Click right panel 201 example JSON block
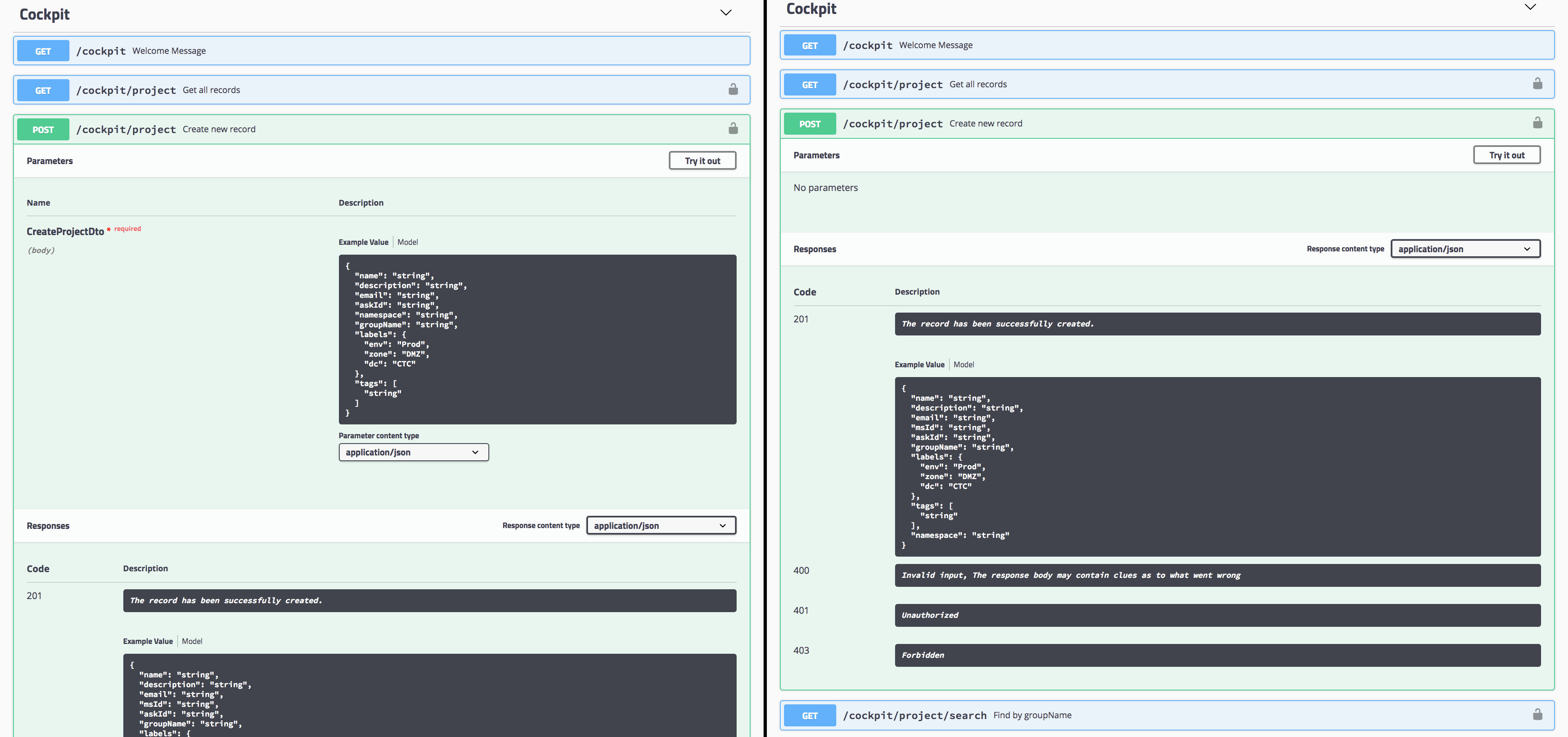Image resolution: width=1568 pixels, height=737 pixels. (x=1217, y=466)
